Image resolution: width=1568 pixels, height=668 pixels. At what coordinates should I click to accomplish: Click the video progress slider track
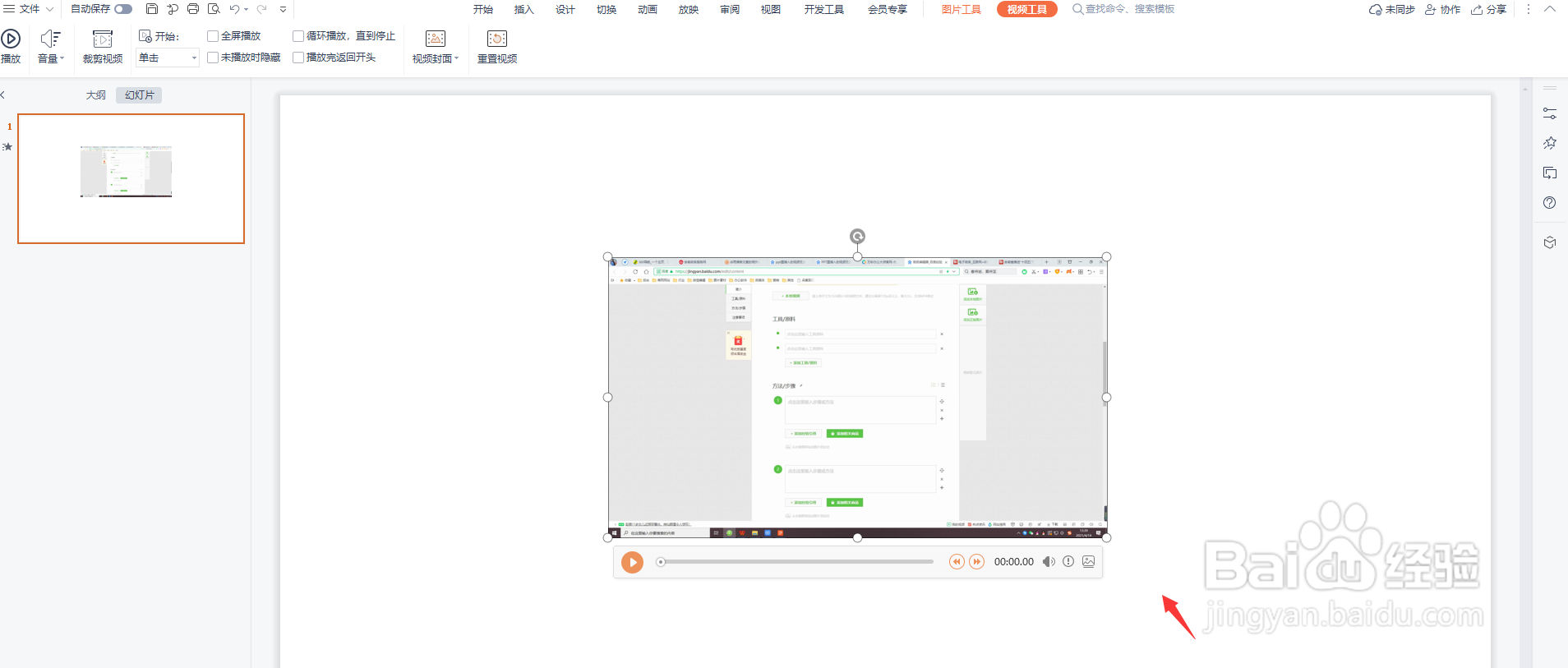796,562
